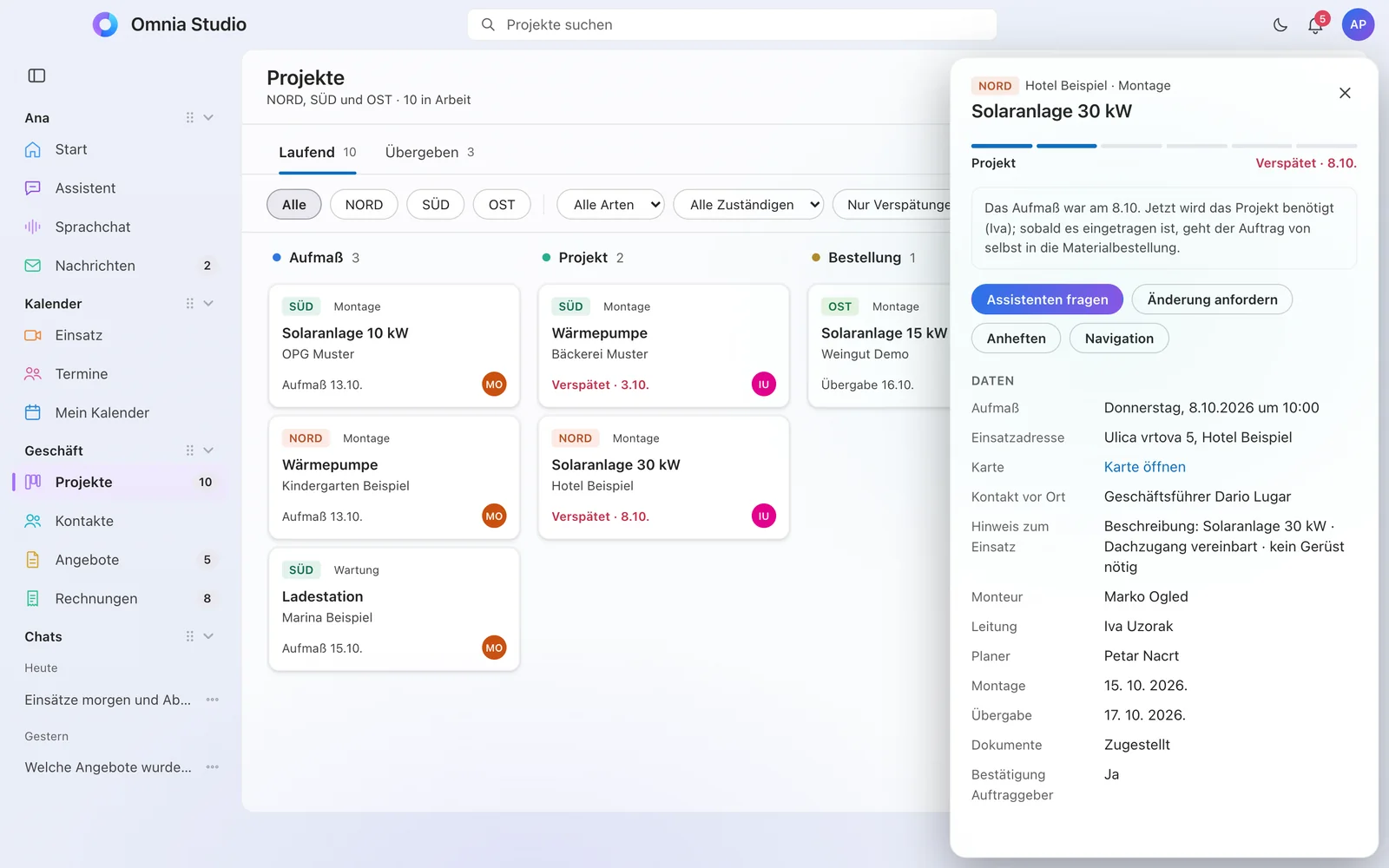Open Termine people icon
This screenshot has width=1389, height=868.
[x=33, y=374]
